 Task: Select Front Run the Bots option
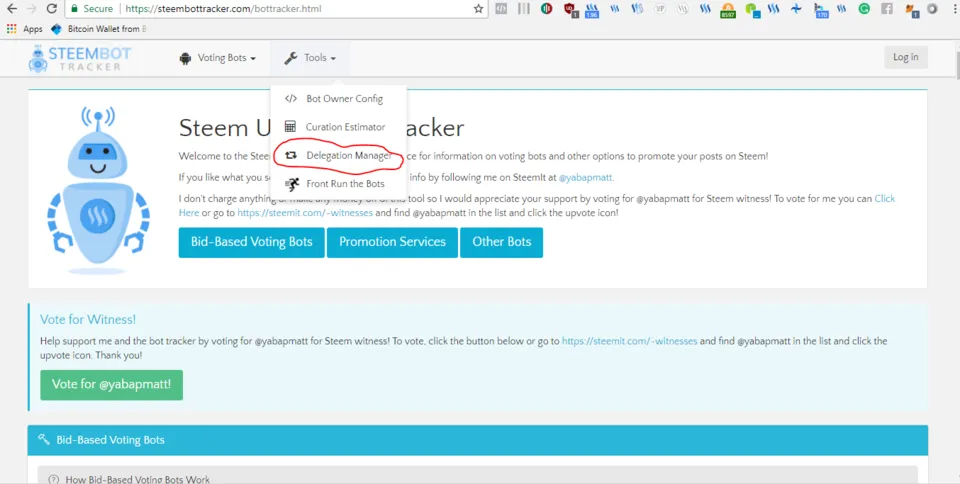click(x=339, y=184)
